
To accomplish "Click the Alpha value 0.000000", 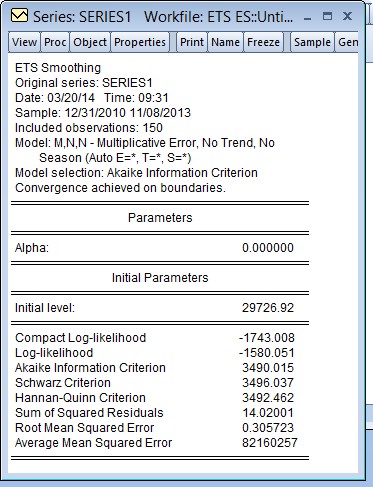I will tap(268, 248).
